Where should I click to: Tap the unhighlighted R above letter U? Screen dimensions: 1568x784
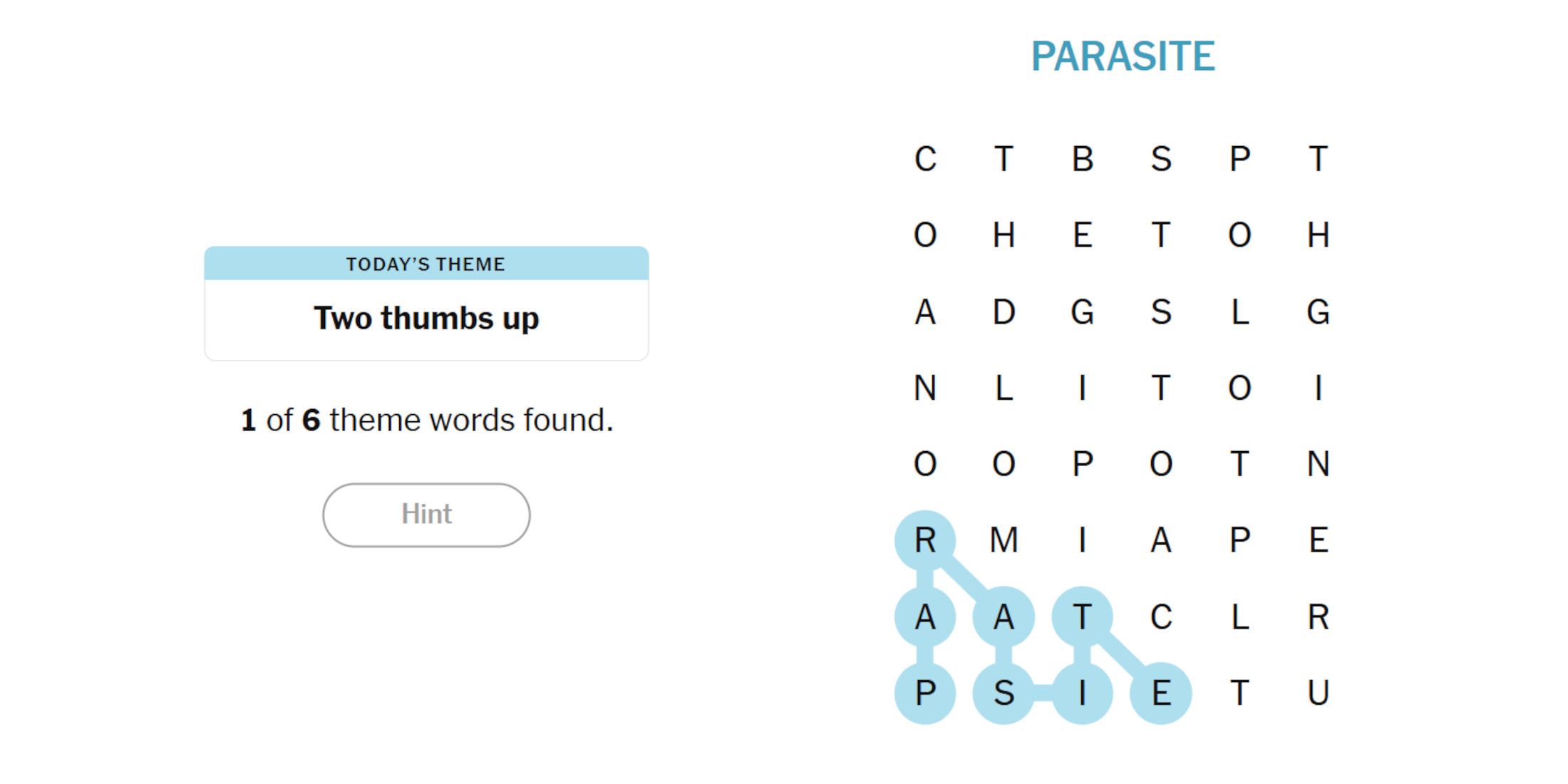tap(1318, 617)
